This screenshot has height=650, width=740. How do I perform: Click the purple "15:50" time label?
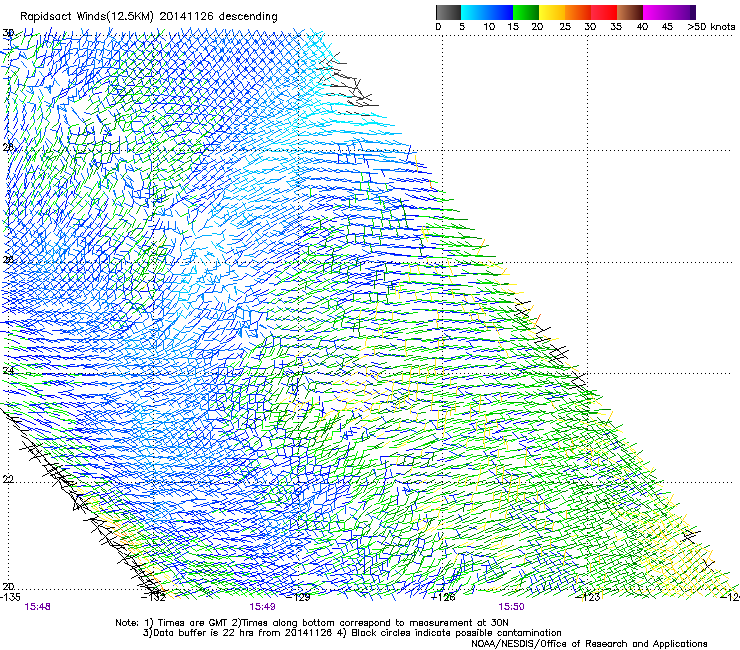coord(512,607)
